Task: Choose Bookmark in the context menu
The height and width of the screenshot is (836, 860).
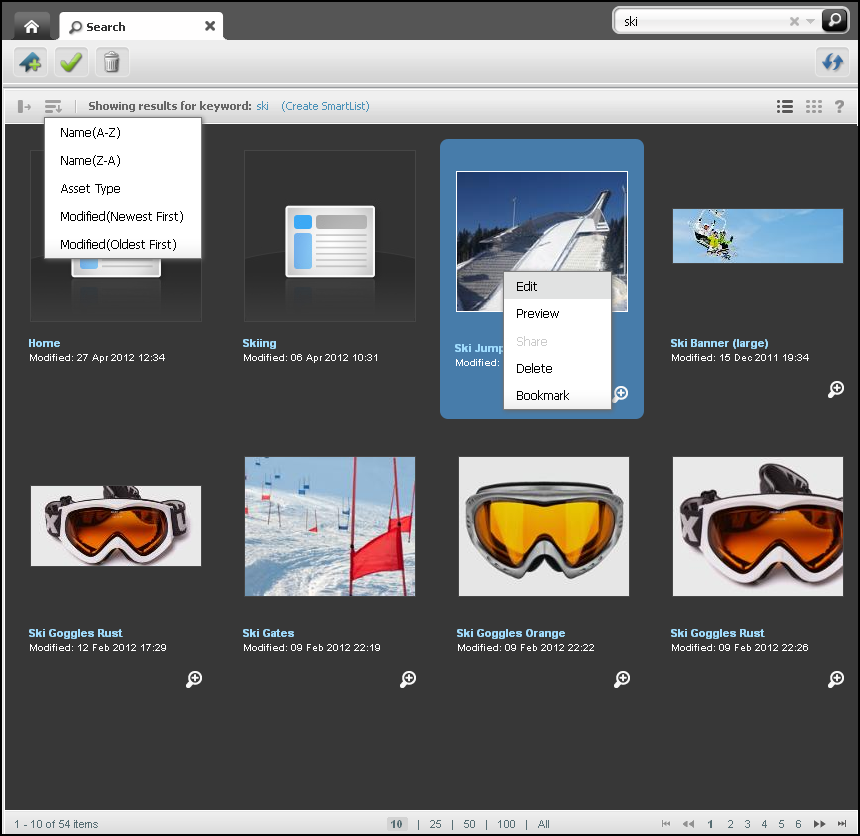Action: coord(557,396)
